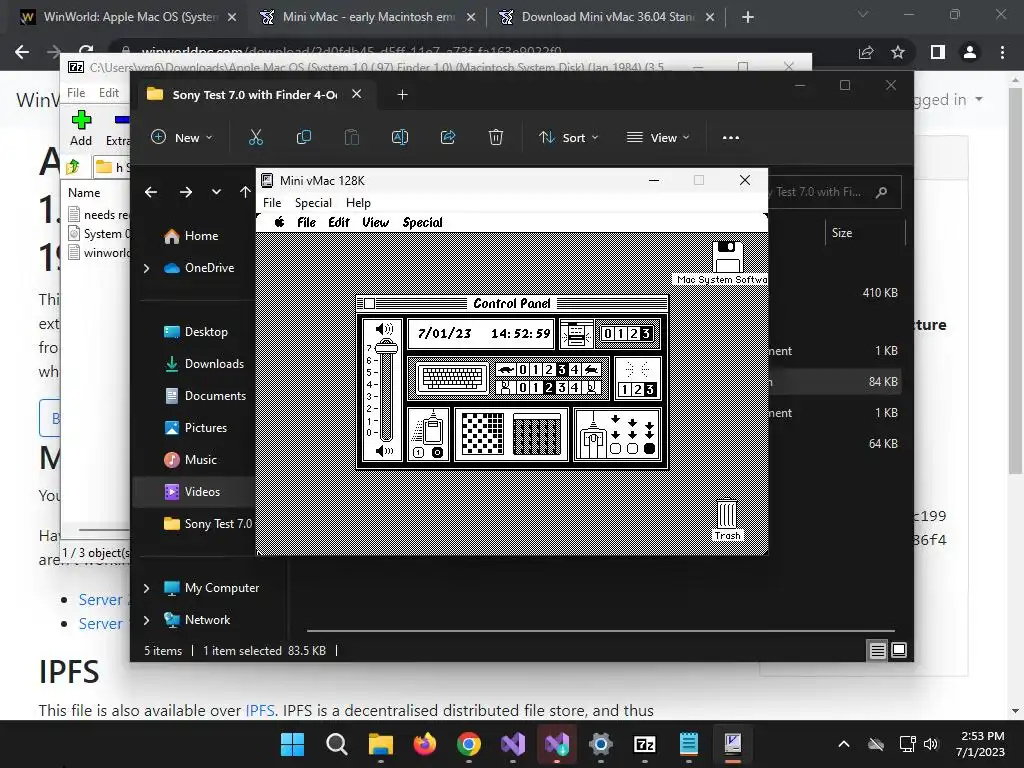Click the time 14:52:59 in Control Panel
Image resolution: width=1024 pixels, height=768 pixels.
pyautogui.click(x=520, y=334)
